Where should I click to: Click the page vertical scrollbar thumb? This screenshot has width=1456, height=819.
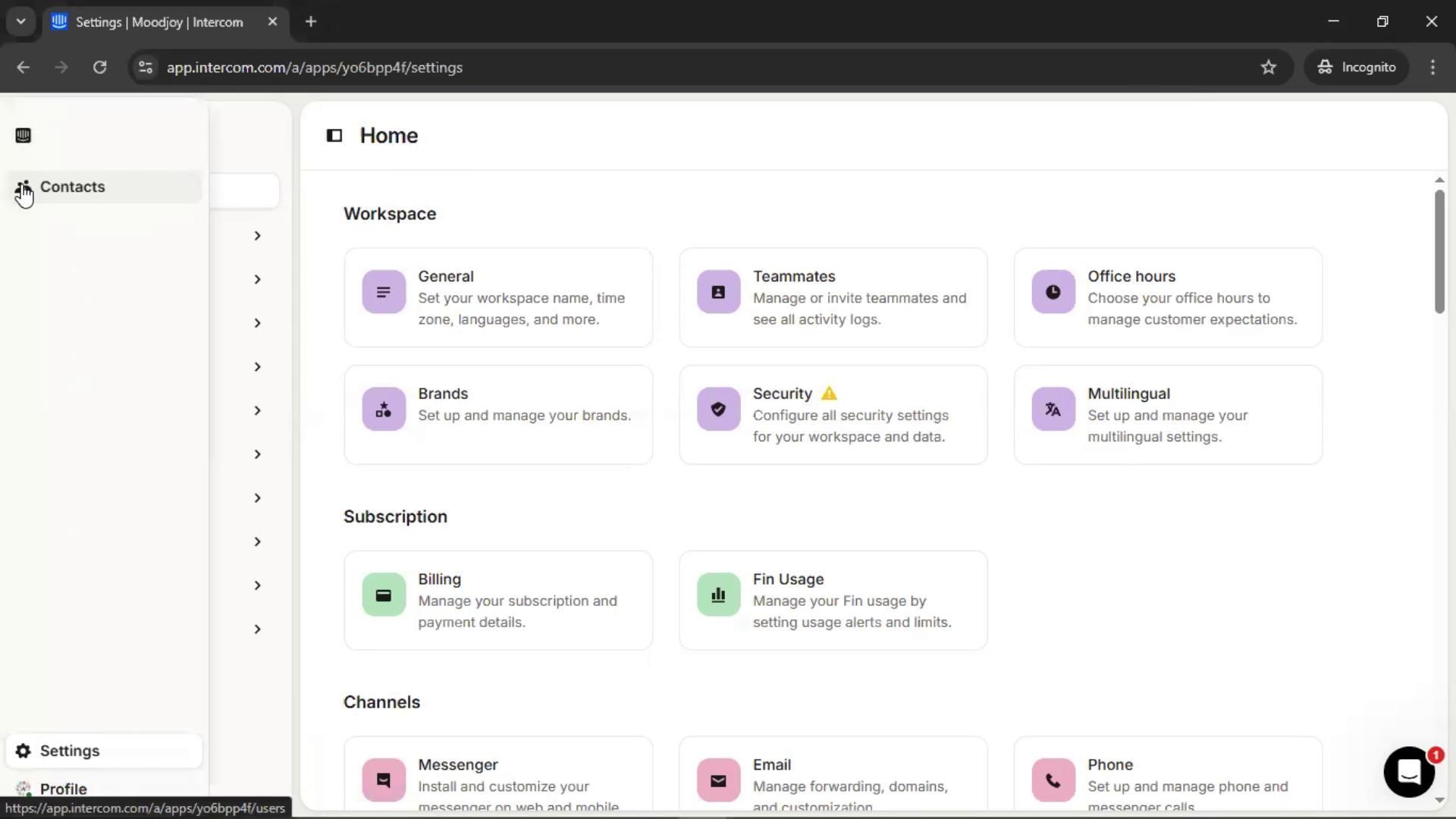coord(1439,250)
